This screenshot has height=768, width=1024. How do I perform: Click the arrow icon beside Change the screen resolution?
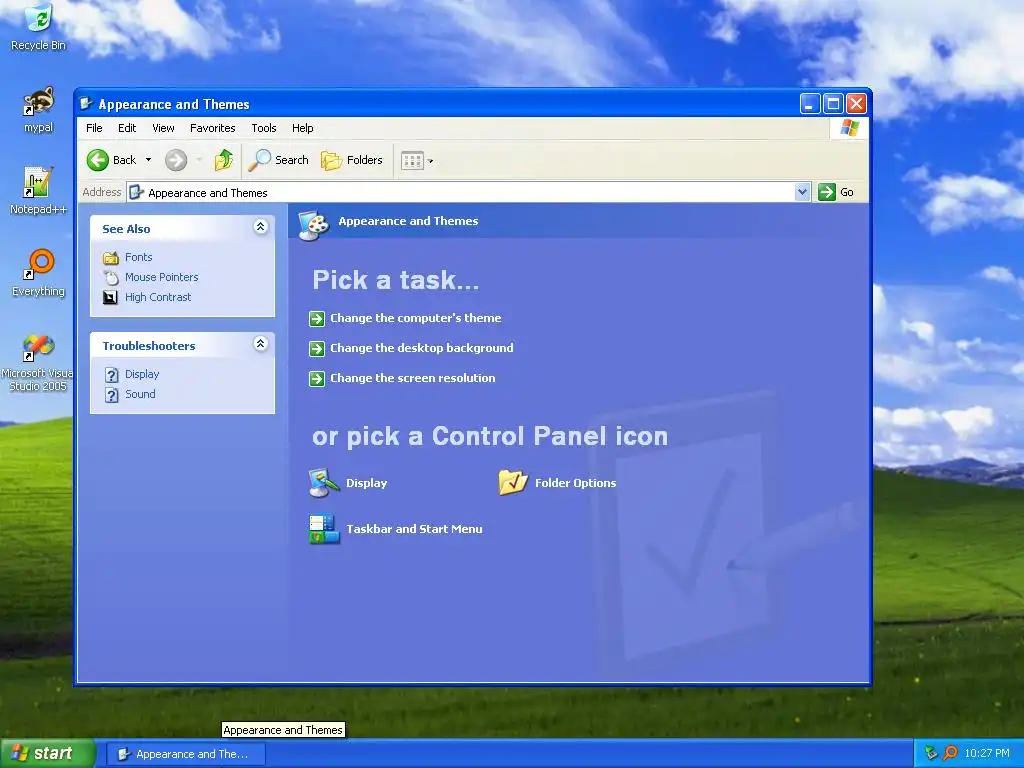pyautogui.click(x=317, y=379)
